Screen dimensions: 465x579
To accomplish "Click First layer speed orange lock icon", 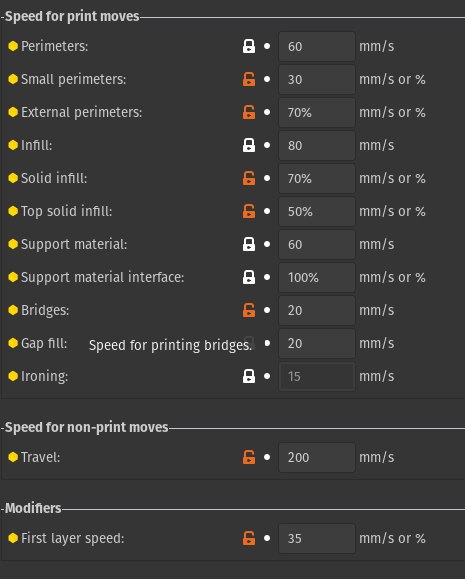I will tap(249, 538).
